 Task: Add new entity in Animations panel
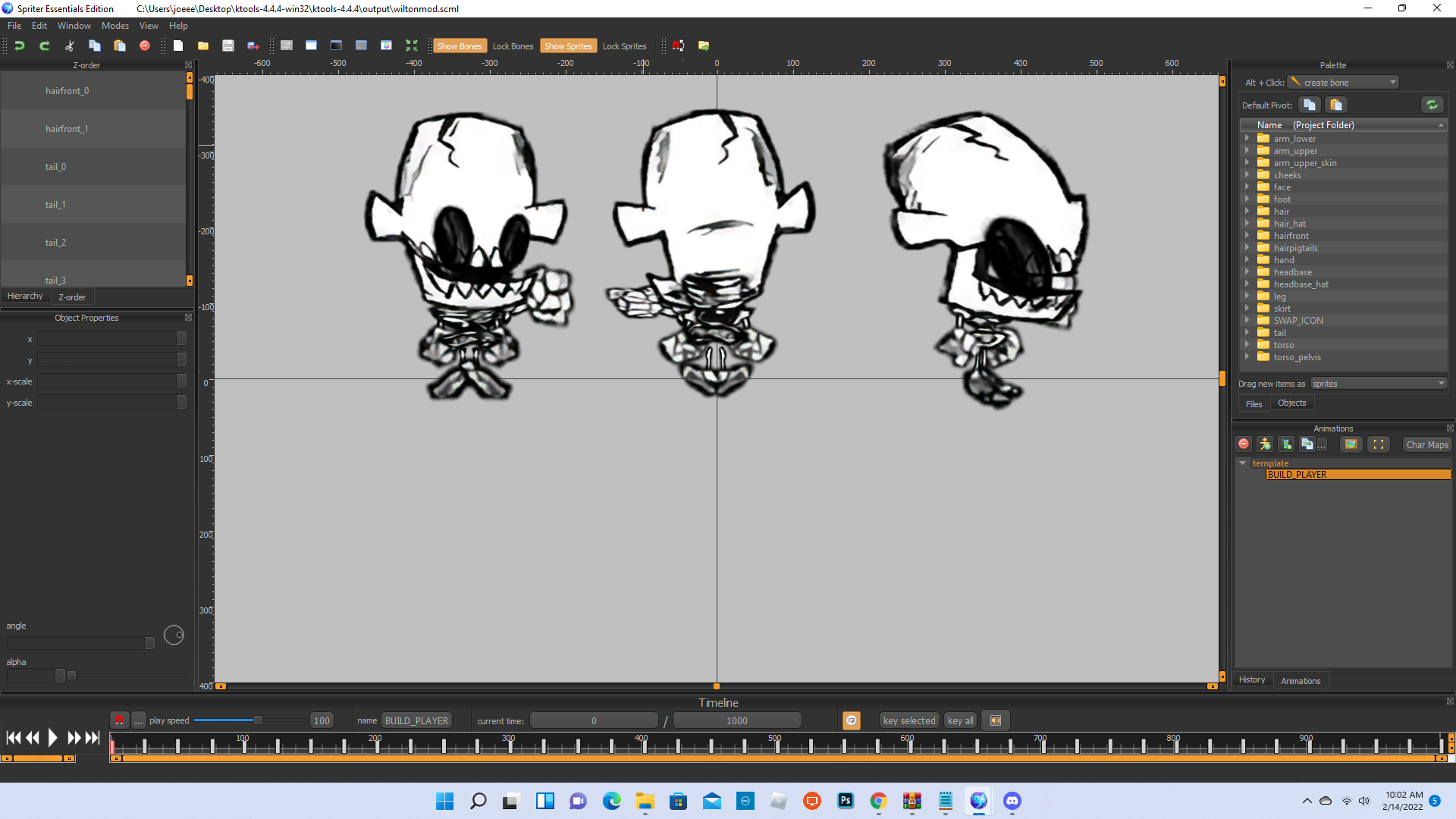1265,444
